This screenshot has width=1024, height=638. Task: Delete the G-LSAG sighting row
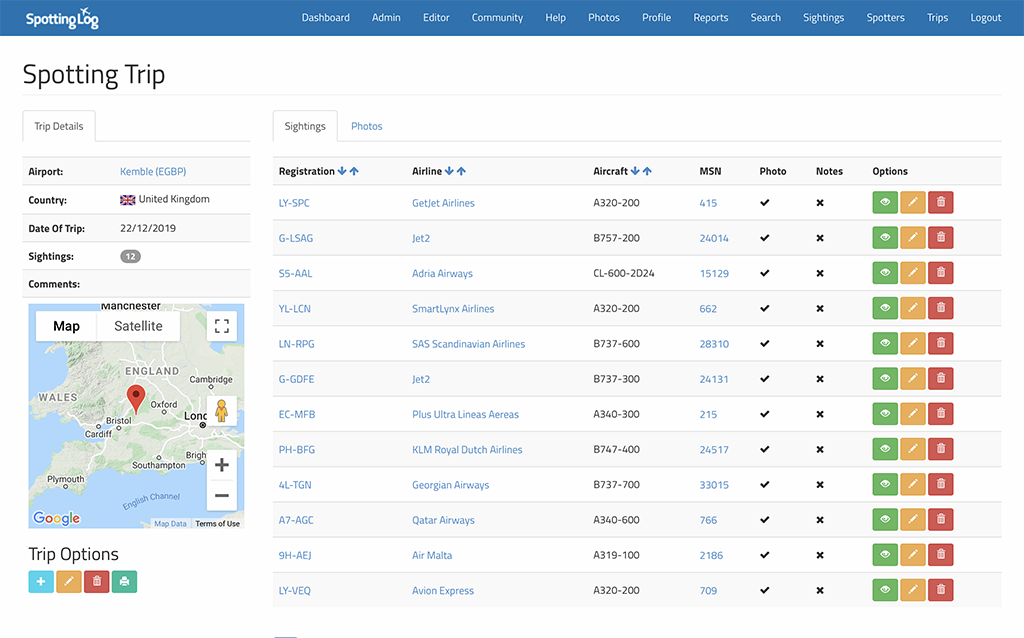tap(940, 238)
